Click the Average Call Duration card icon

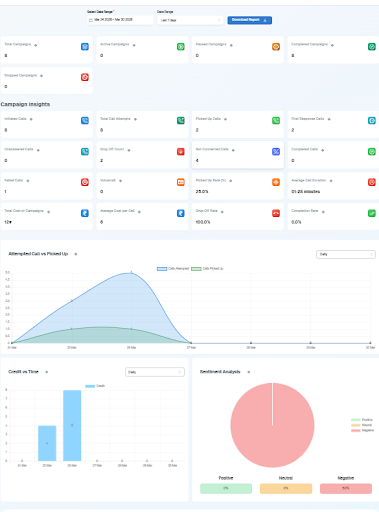pyautogui.click(x=372, y=182)
